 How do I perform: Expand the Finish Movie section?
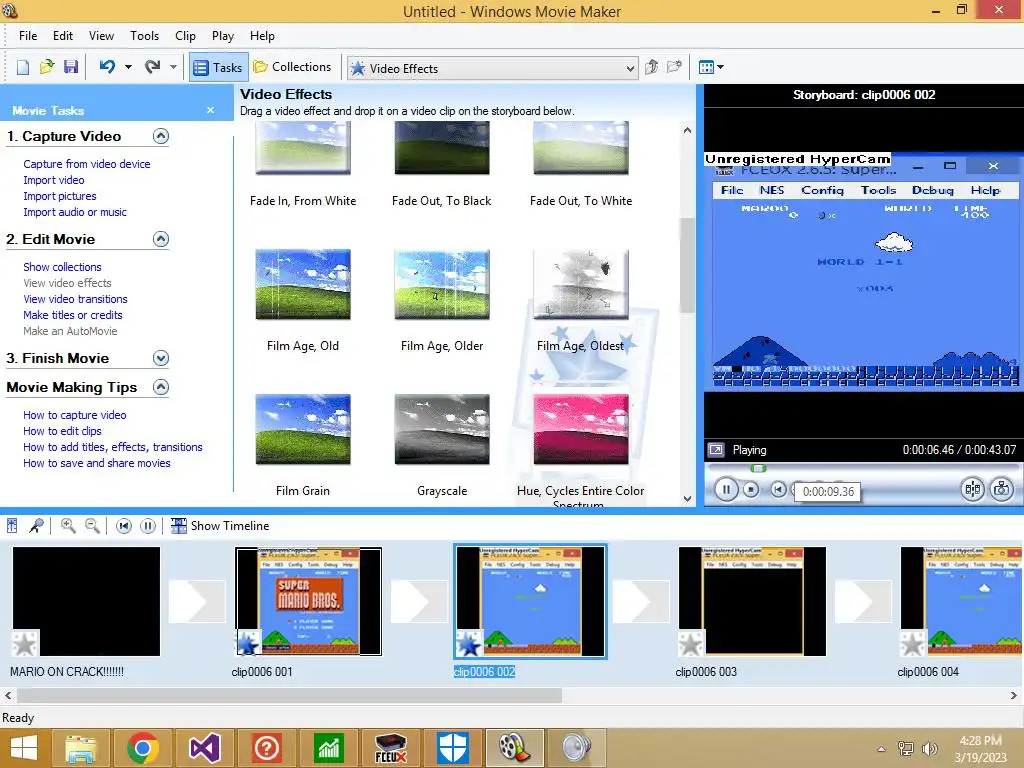tap(161, 358)
